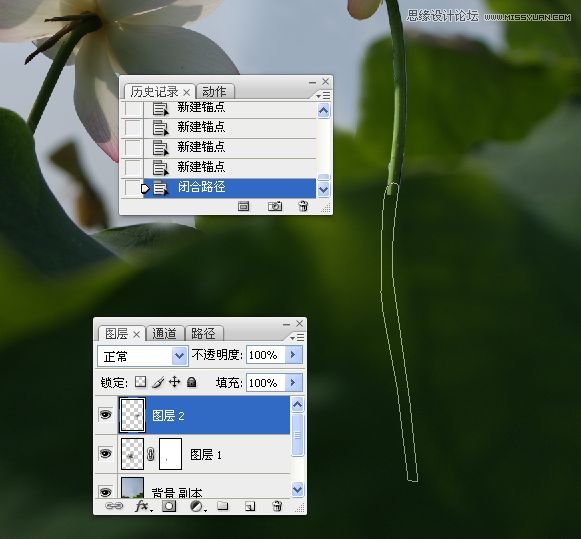
Task: Close the Layers panel window
Action: (300, 323)
